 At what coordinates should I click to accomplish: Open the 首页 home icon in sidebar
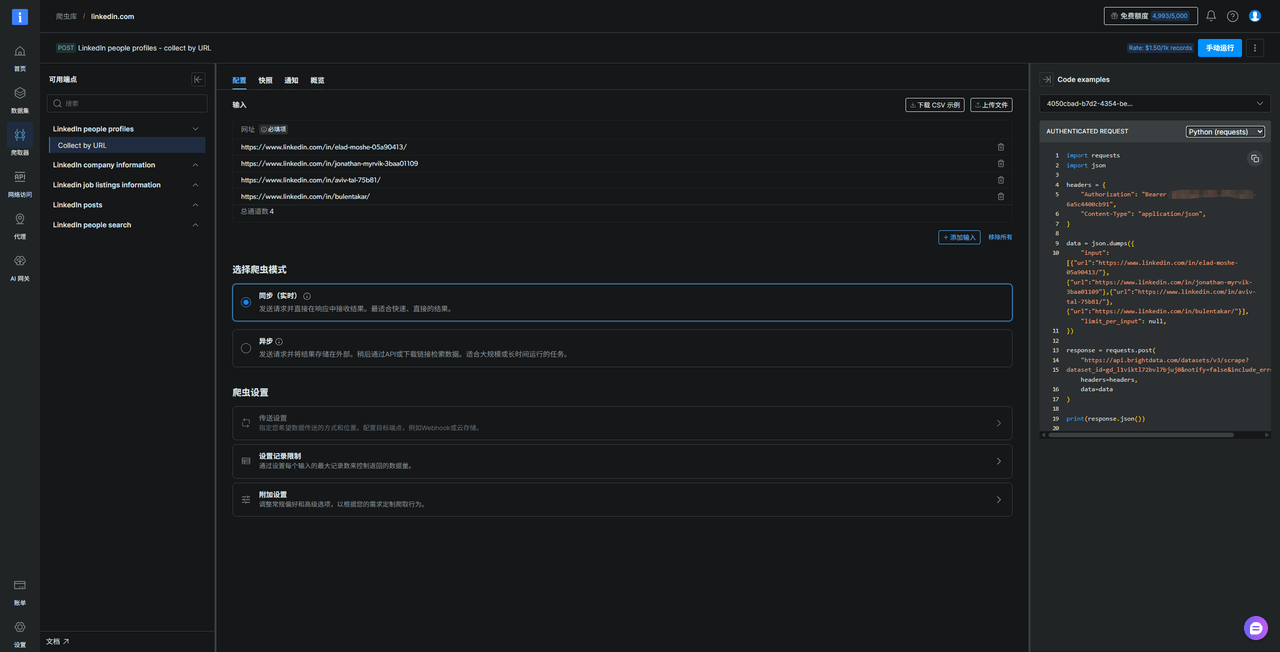(20, 51)
